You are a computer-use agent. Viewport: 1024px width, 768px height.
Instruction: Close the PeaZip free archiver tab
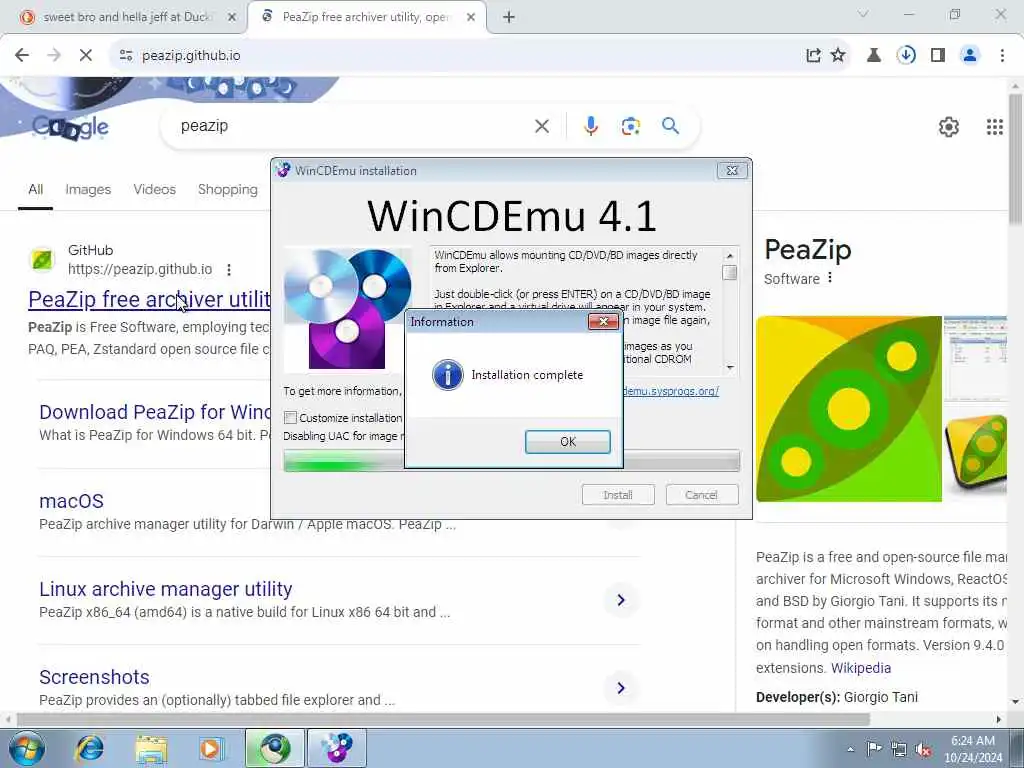coord(471,18)
